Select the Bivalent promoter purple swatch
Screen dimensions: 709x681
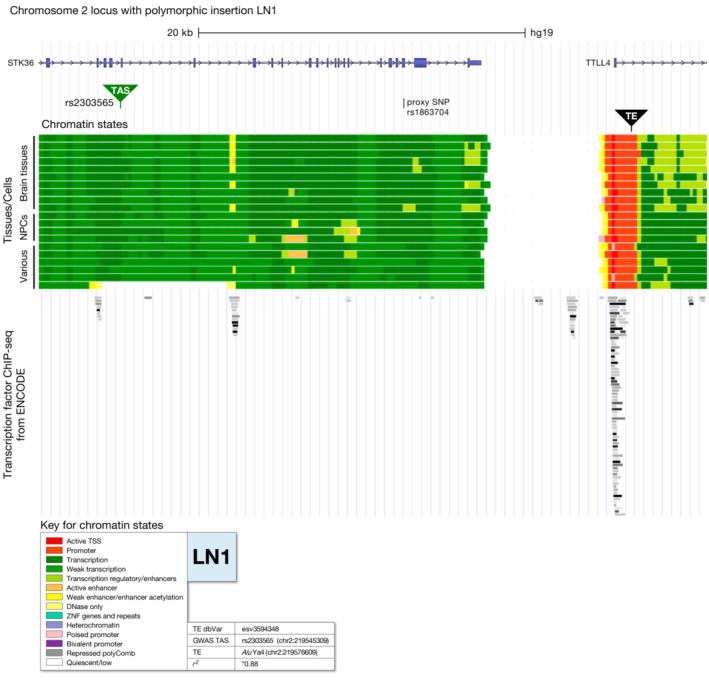click(54, 643)
